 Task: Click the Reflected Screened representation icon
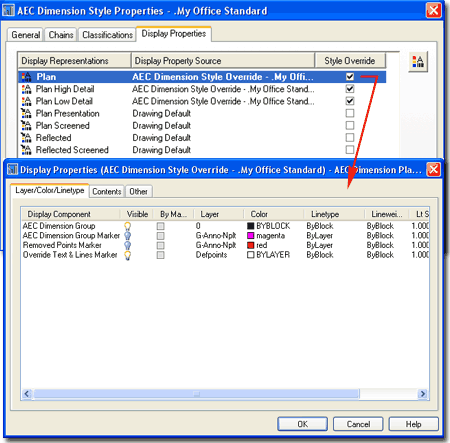(x=26, y=150)
